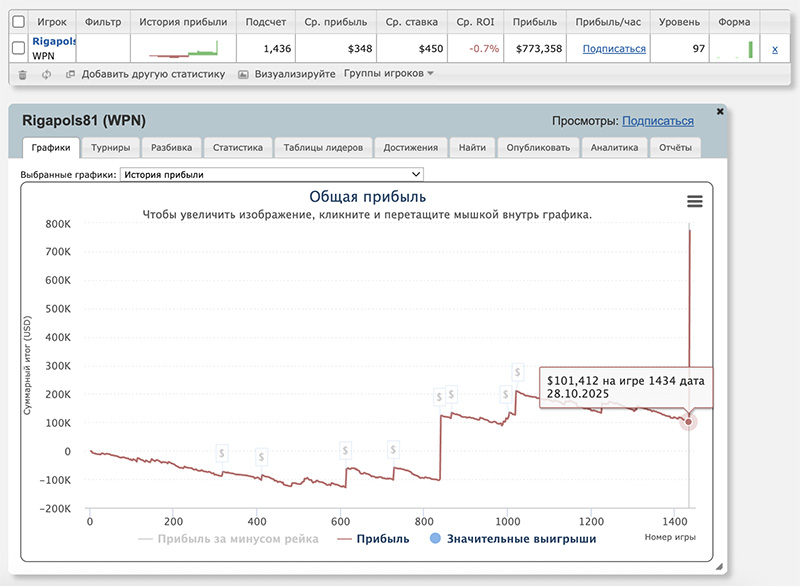Toggle the Прибыль legend series

[374, 539]
